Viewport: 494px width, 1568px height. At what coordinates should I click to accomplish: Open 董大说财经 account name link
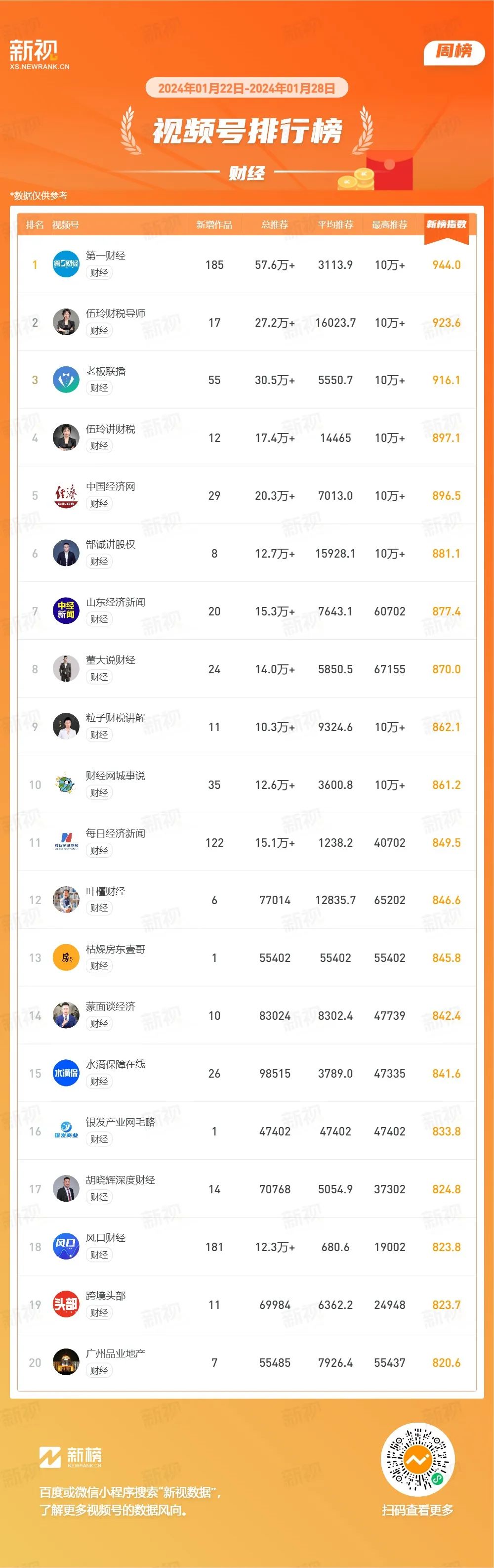[x=111, y=660]
